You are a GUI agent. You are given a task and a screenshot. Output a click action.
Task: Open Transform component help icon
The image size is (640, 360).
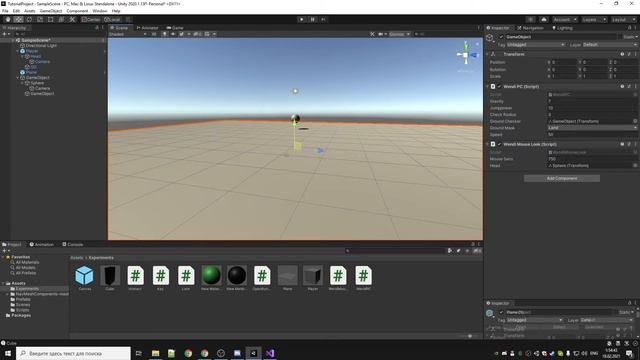[622, 54]
